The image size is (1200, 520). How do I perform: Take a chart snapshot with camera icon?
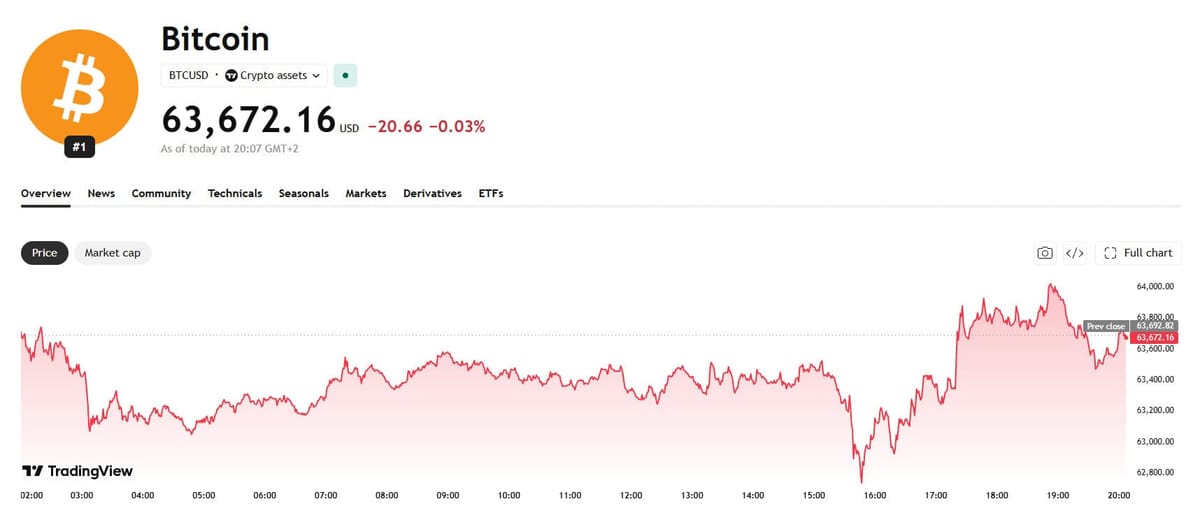(x=1045, y=253)
